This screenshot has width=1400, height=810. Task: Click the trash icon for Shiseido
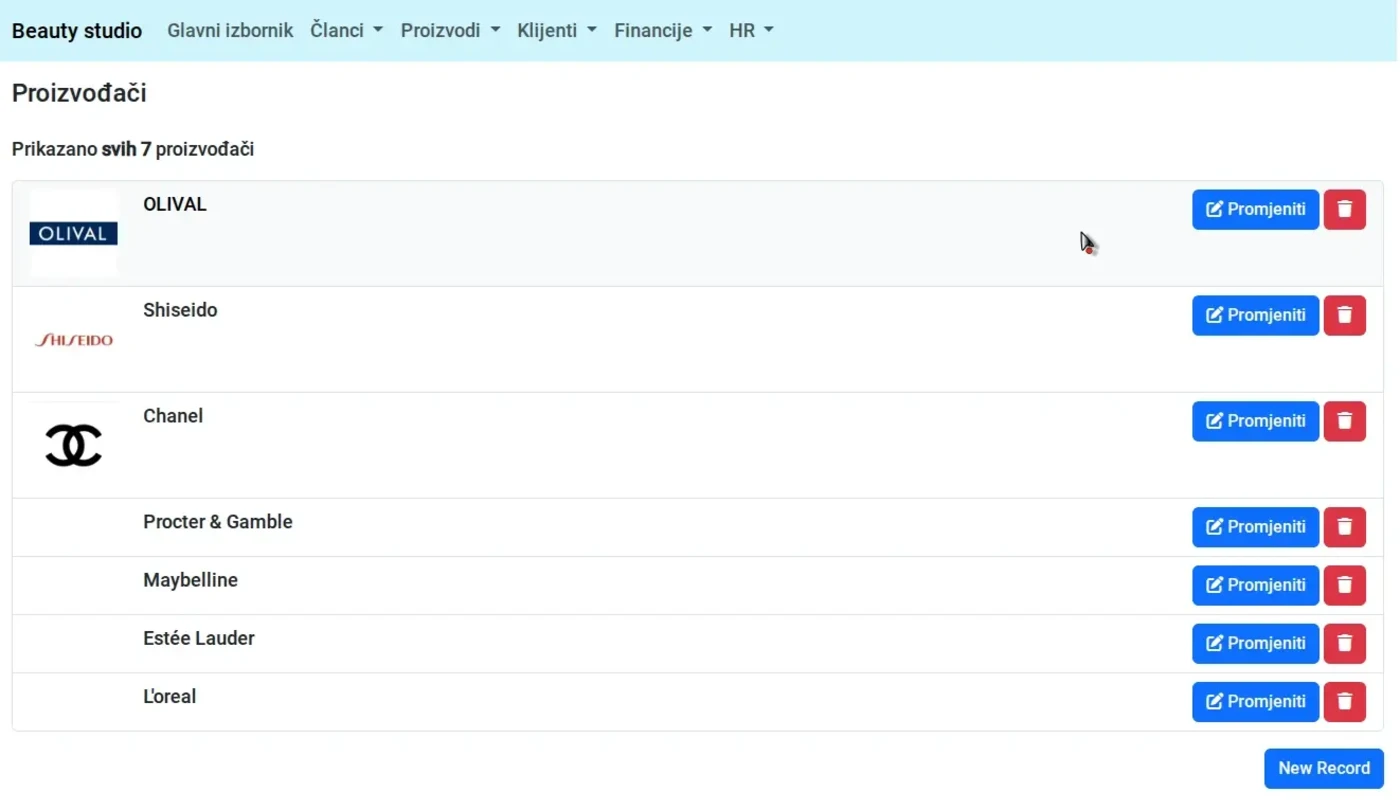pyautogui.click(x=1344, y=316)
